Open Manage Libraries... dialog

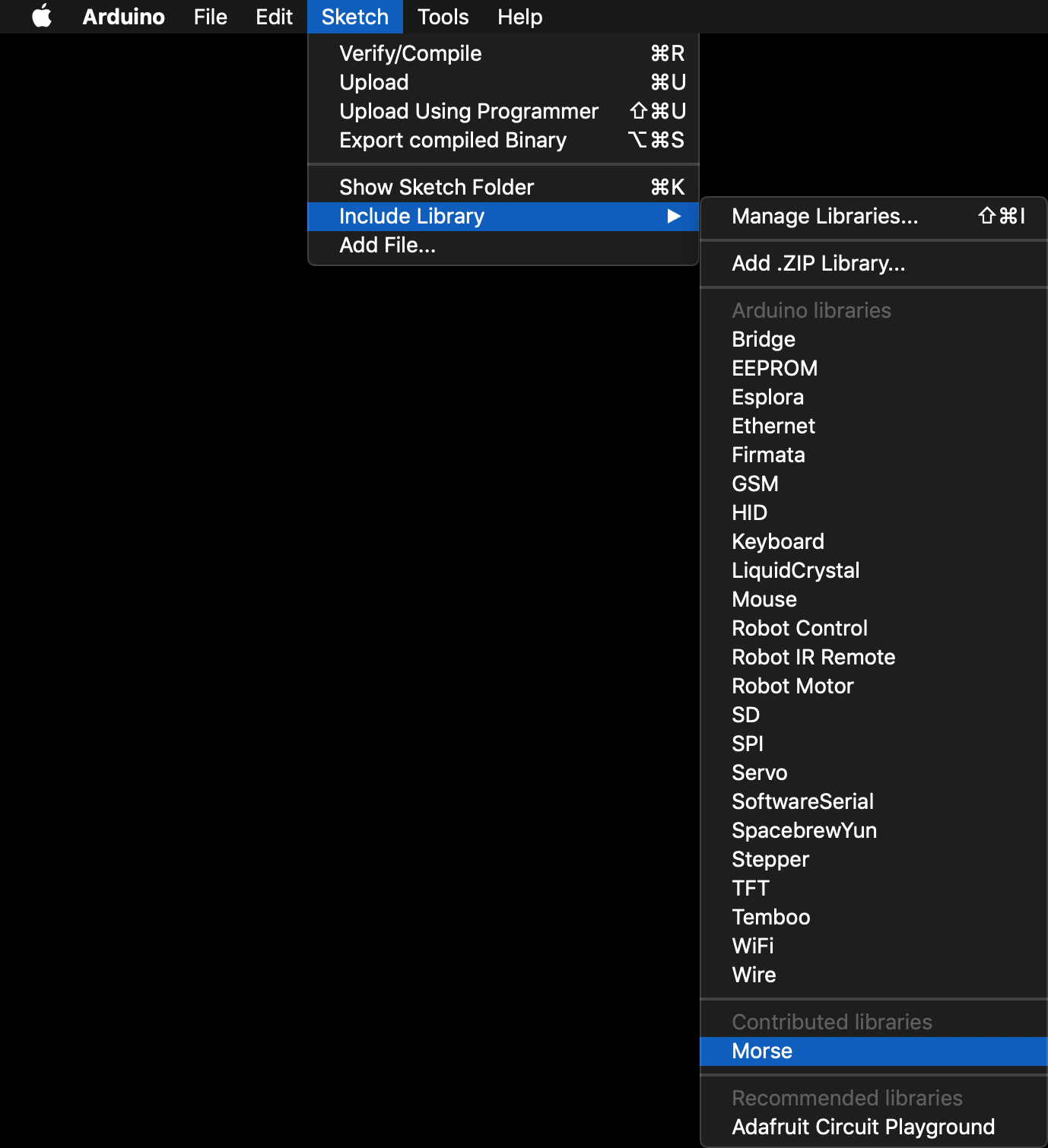824,217
